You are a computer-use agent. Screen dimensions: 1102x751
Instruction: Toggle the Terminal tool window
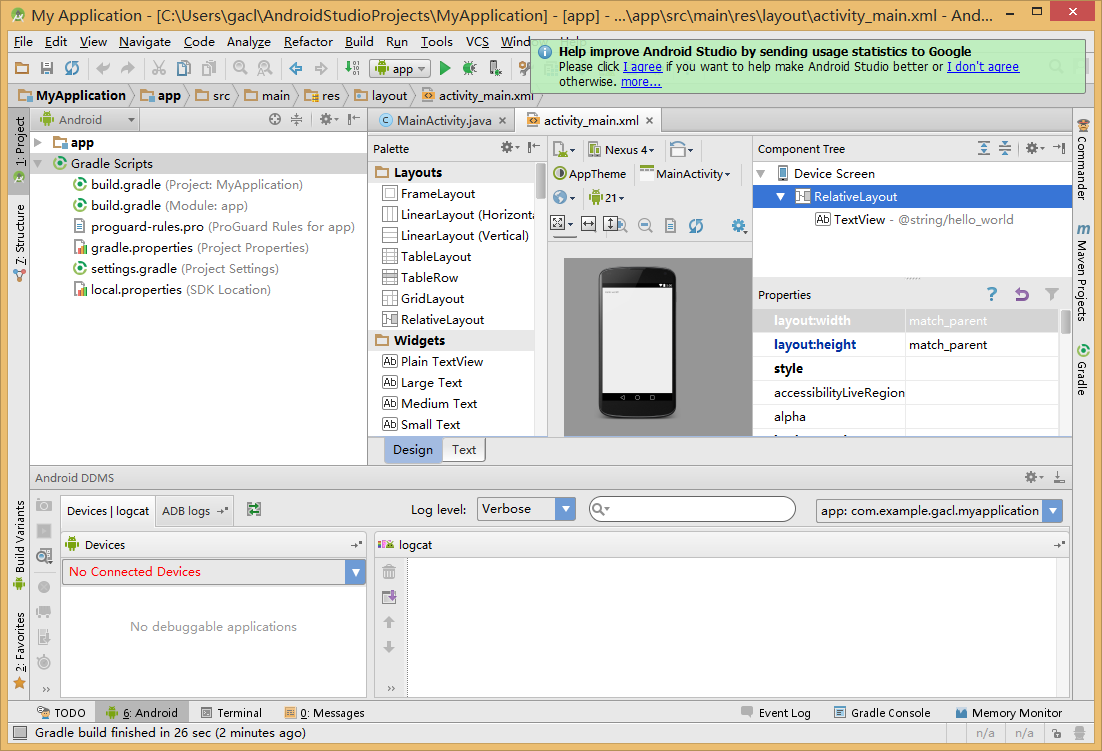coord(231,713)
